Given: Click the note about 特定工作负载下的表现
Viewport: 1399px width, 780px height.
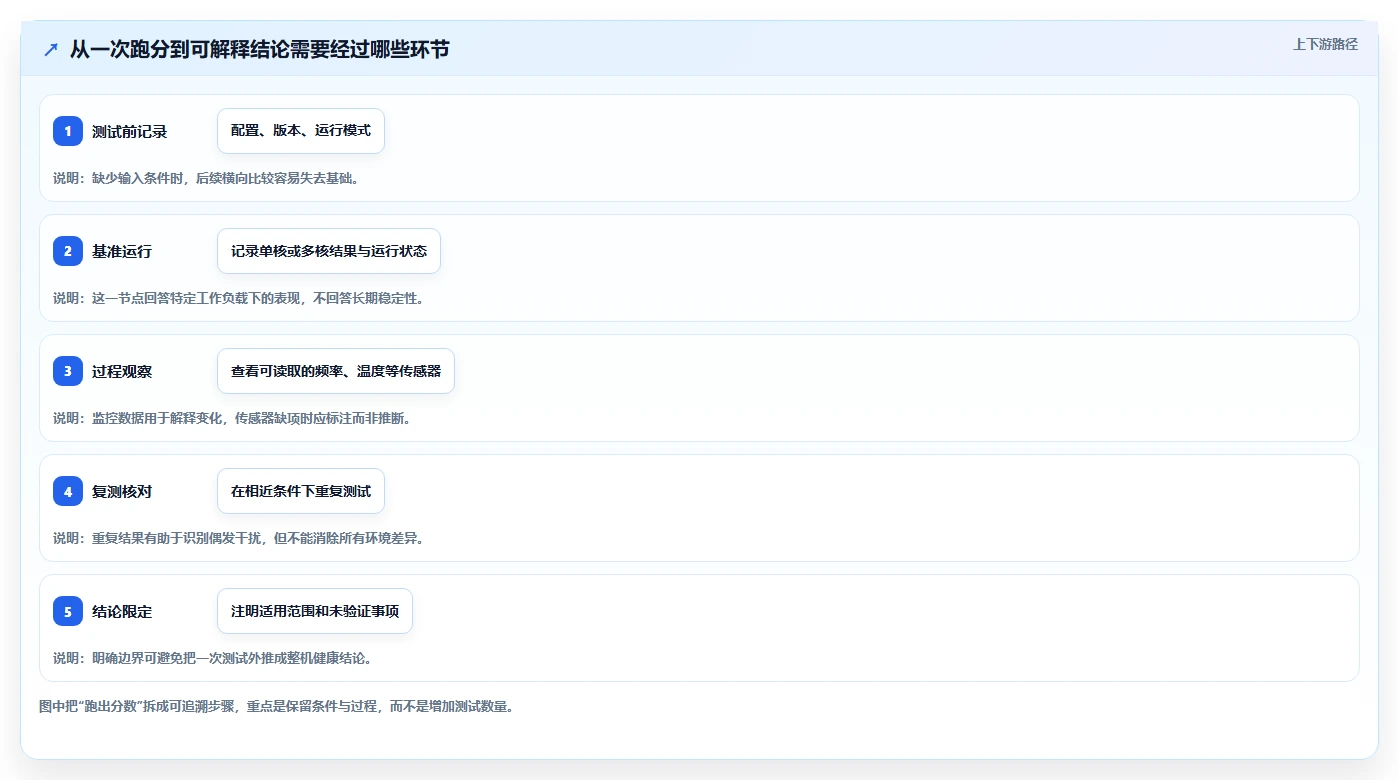Looking at the screenshot, I should (238, 298).
